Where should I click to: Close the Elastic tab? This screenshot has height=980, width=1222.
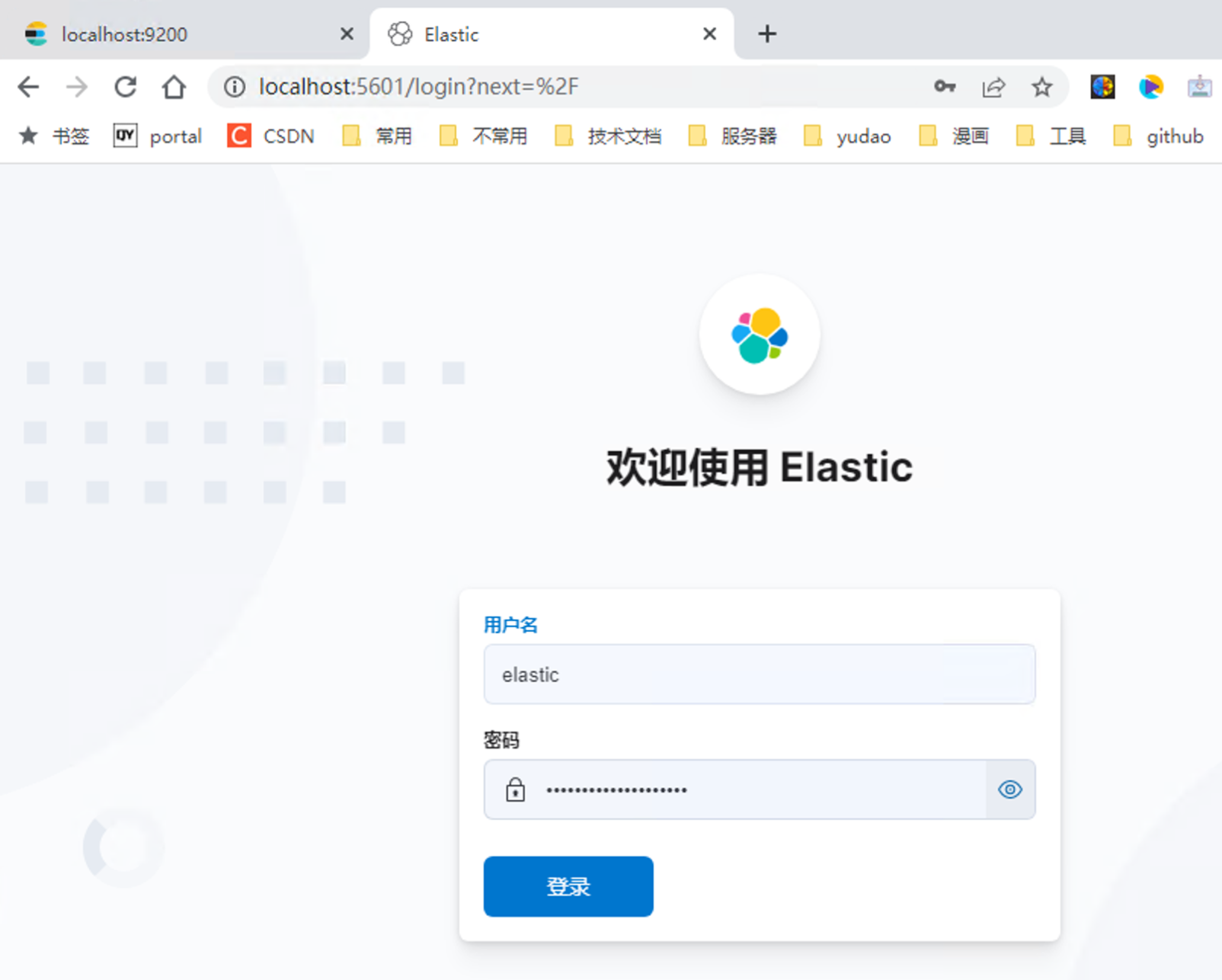[x=709, y=34]
